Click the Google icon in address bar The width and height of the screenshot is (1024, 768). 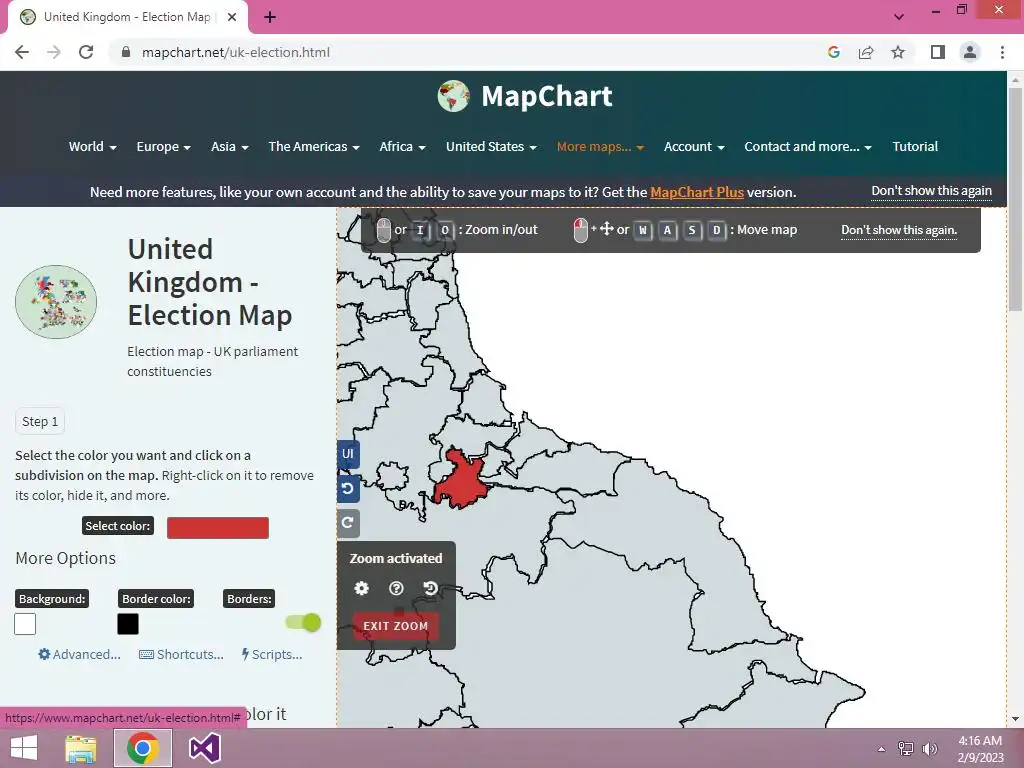(833, 52)
